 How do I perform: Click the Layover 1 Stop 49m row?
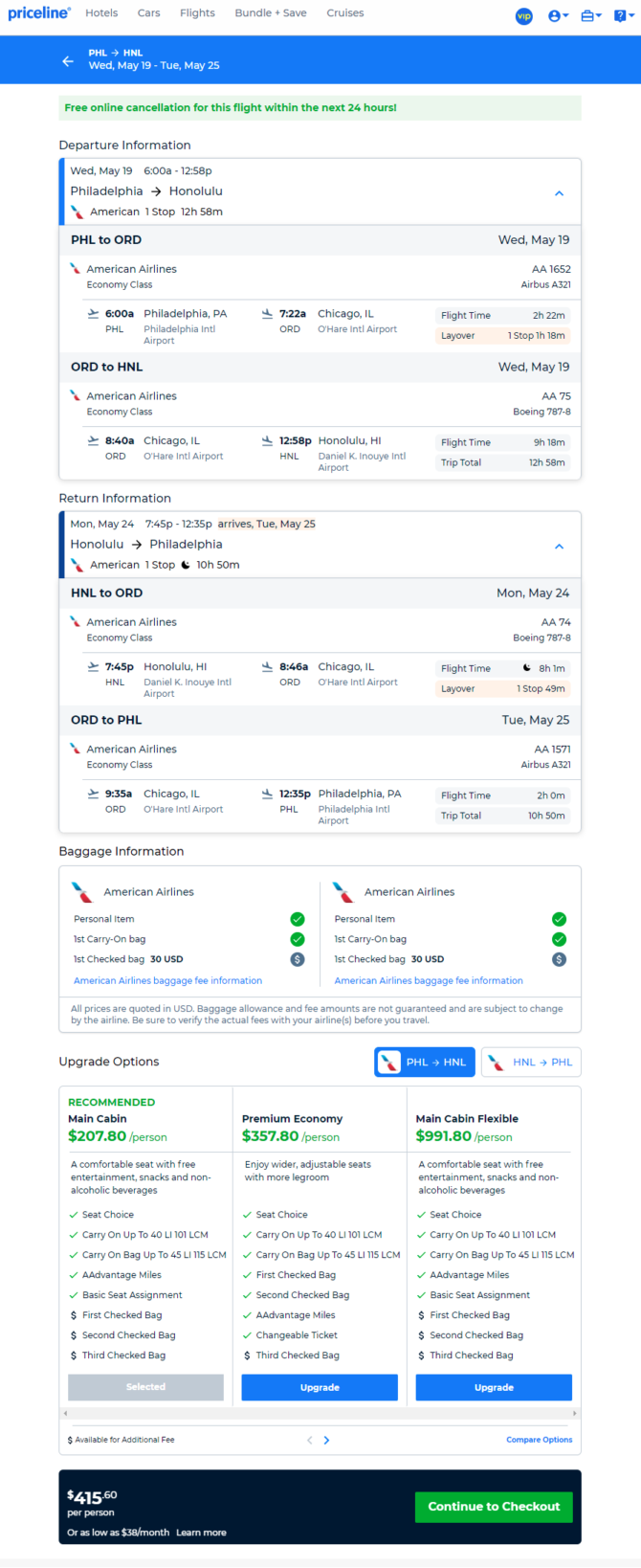503,689
